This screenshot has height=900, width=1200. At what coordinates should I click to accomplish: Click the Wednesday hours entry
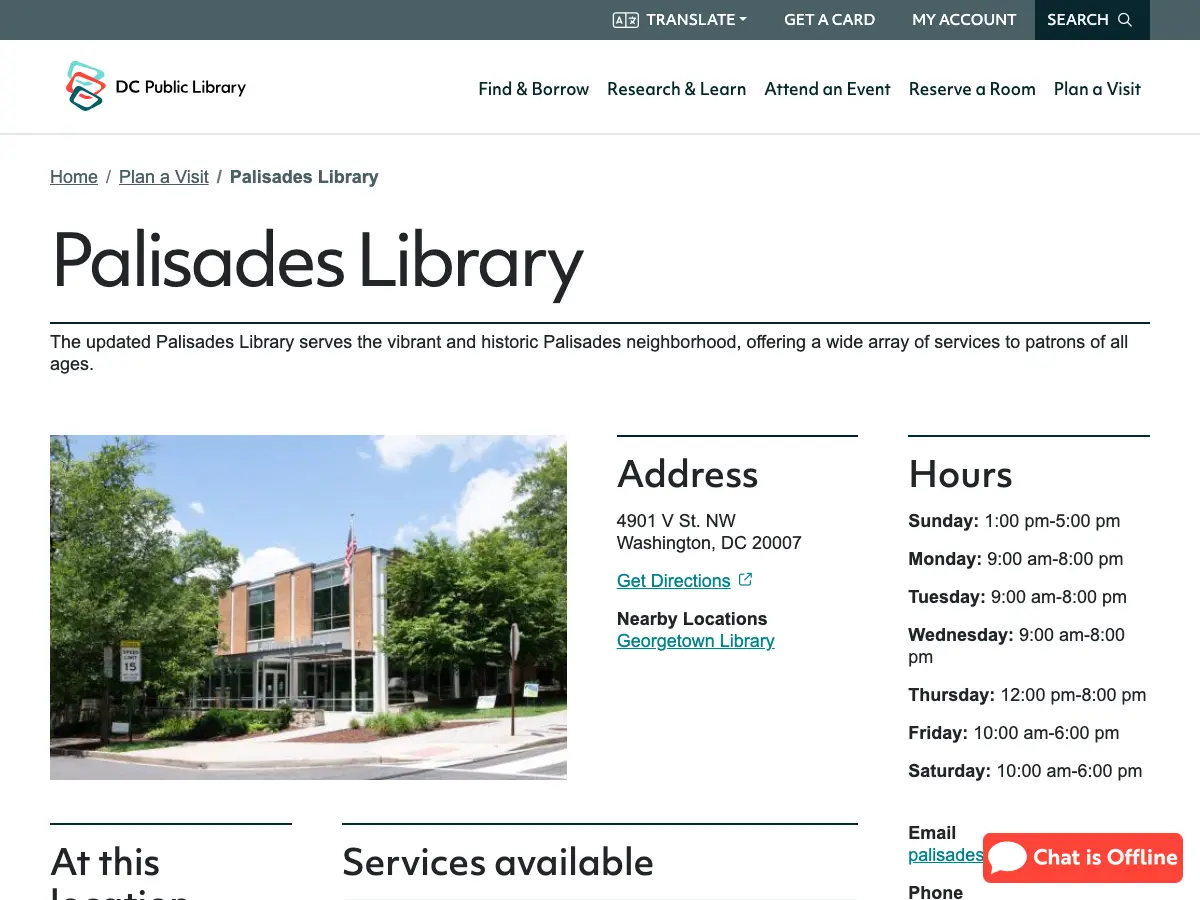click(x=1016, y=646)
